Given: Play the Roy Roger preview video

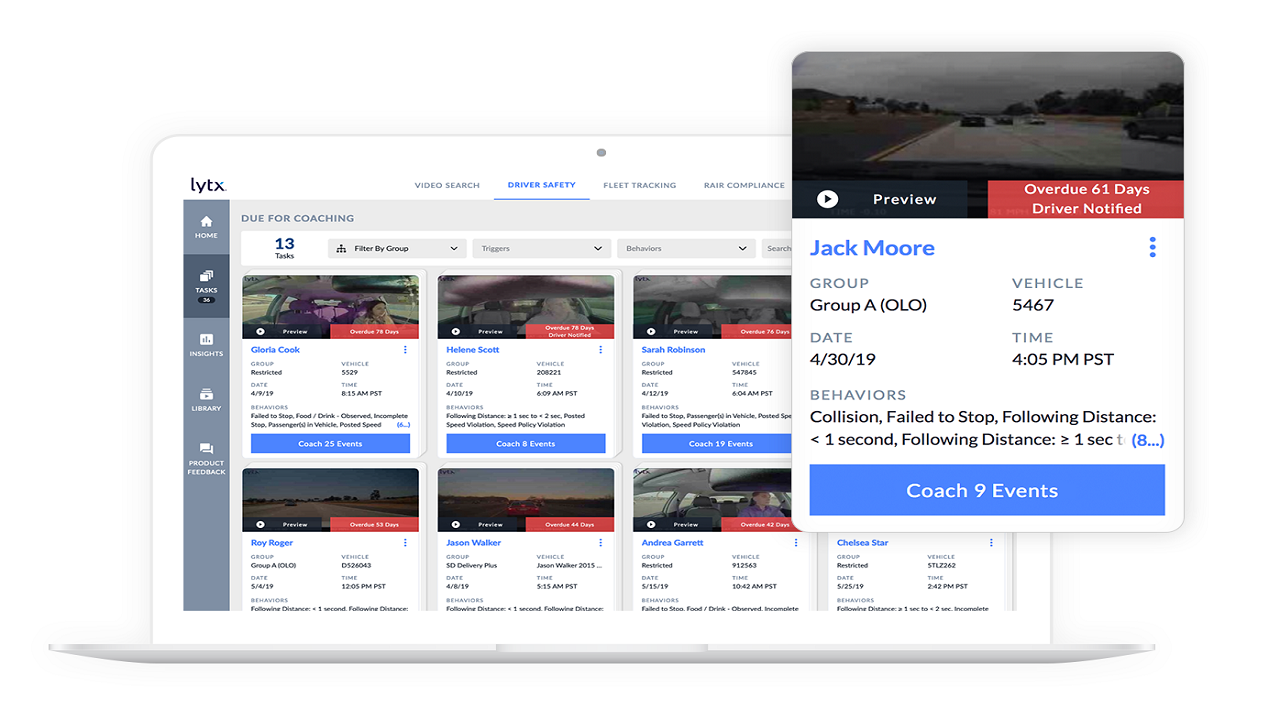Looking at the screenshot, I should click(261, 524).
